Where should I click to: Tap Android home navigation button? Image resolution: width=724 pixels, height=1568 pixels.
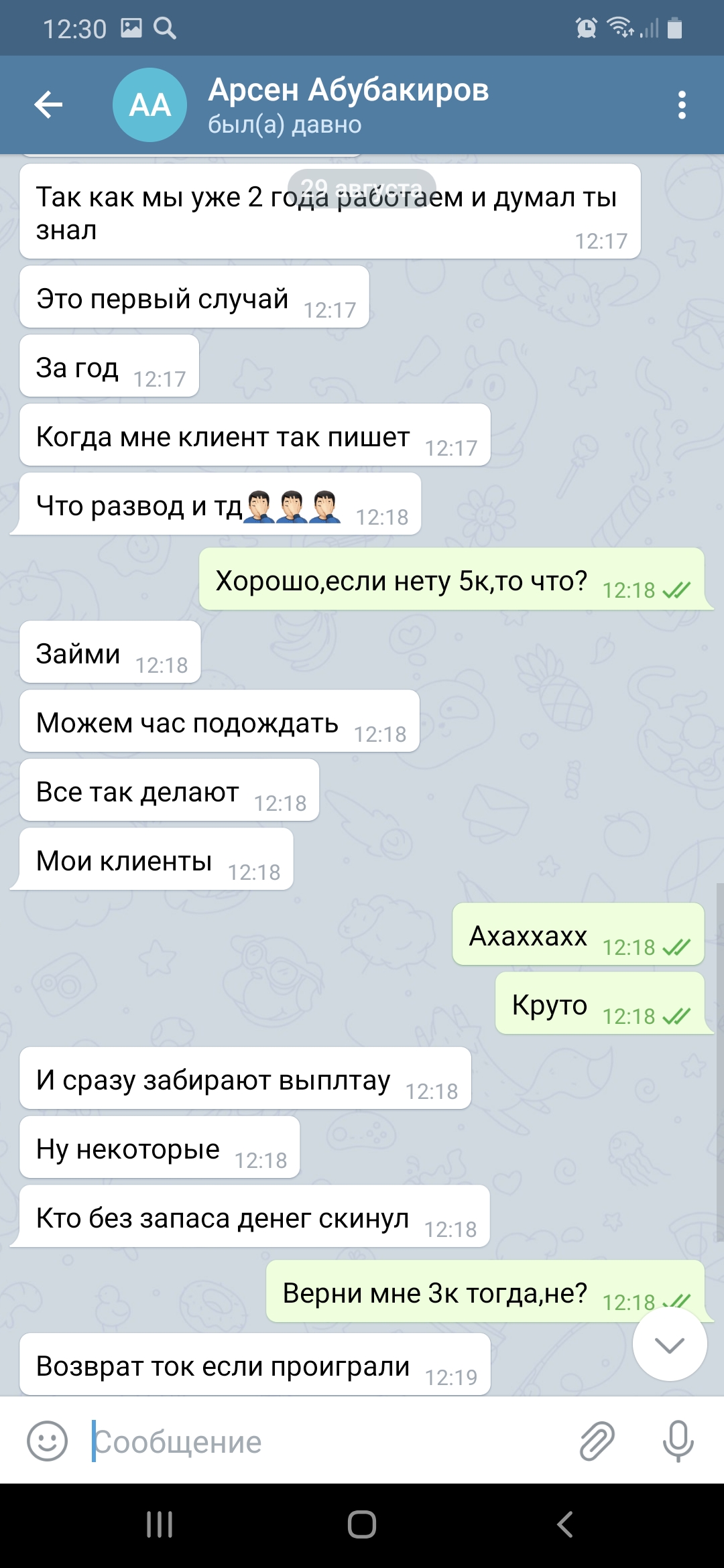(362, 1524)
